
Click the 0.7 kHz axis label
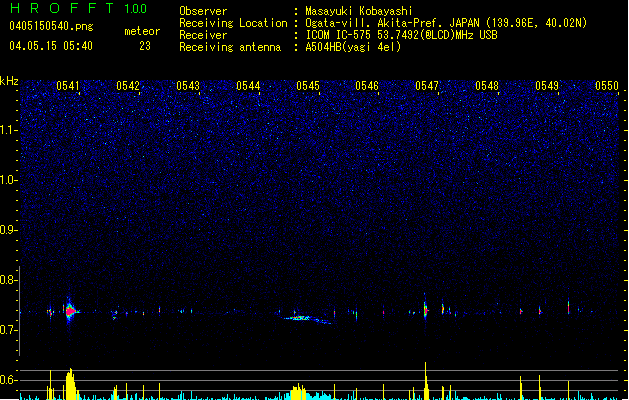pyautogui.click(x=9, y=330)
